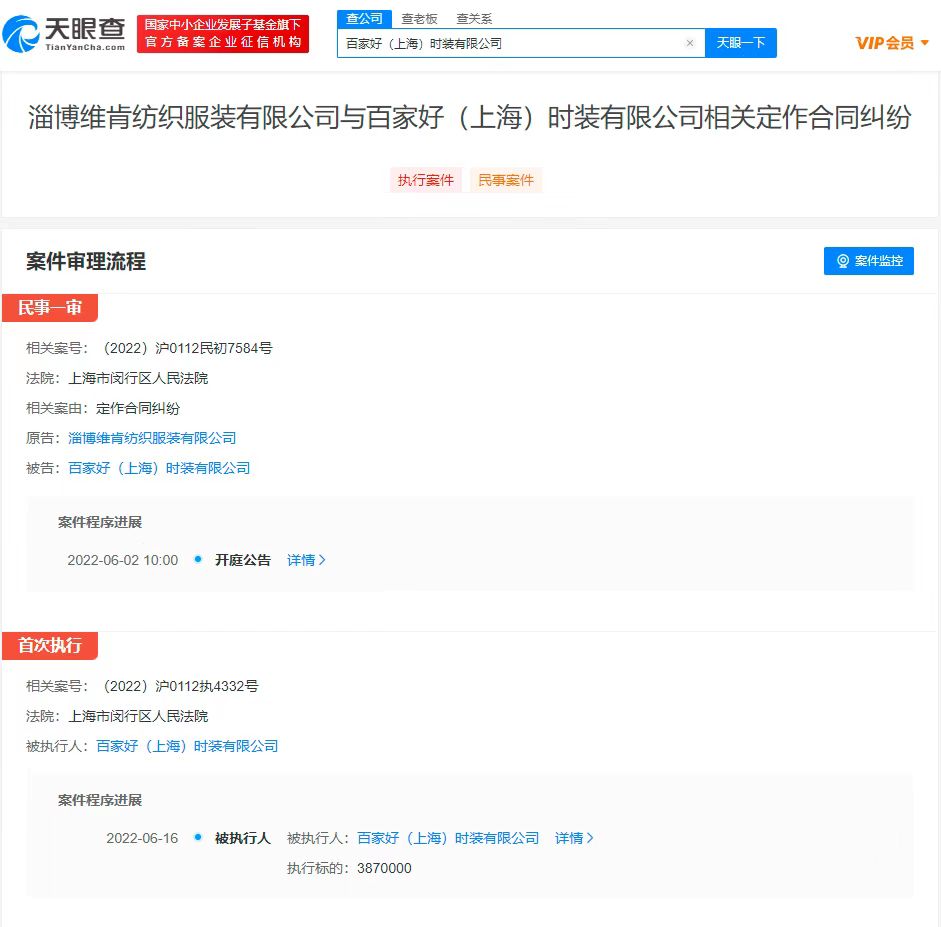Screen dimensions: 941x927
Task: Click the blue timeline dot beside 被执行人
Action: point(197,837)
